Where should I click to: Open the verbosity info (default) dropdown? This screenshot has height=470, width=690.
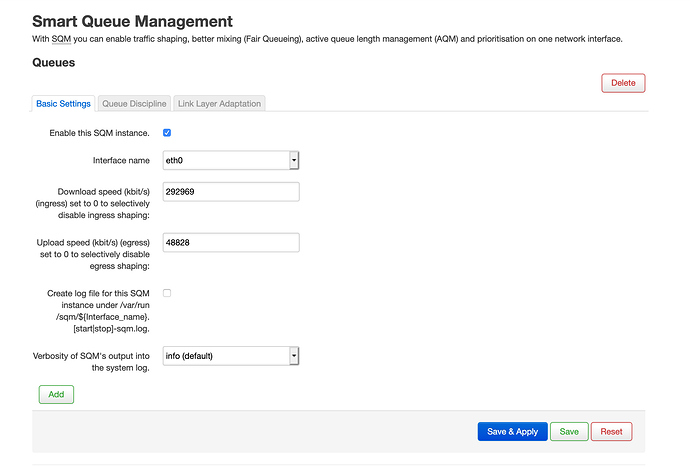click(x=231, y=356)
